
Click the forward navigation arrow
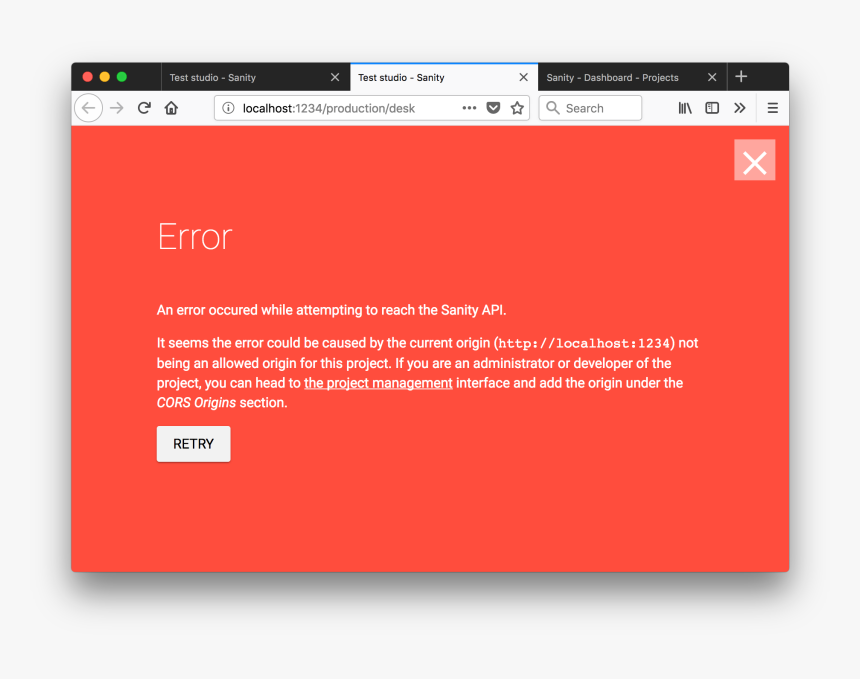pos(117,108)
